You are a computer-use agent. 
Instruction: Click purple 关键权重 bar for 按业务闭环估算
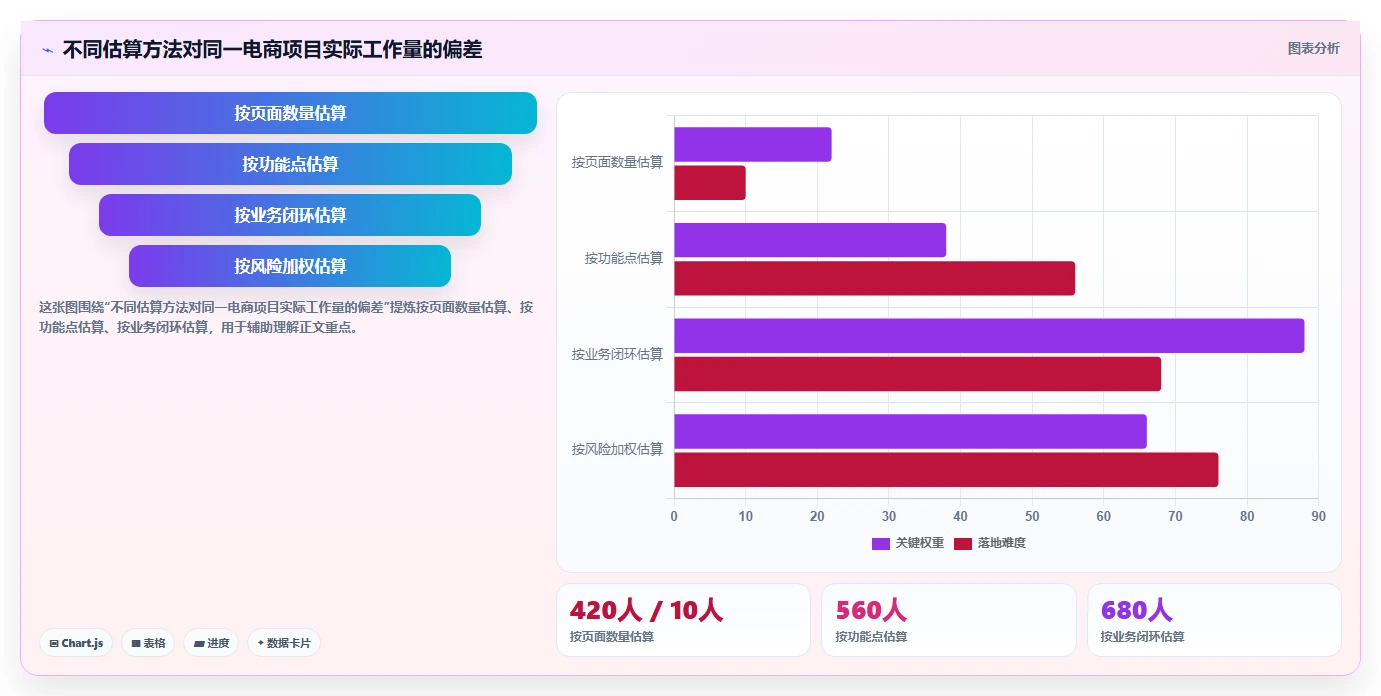point(989,335)
